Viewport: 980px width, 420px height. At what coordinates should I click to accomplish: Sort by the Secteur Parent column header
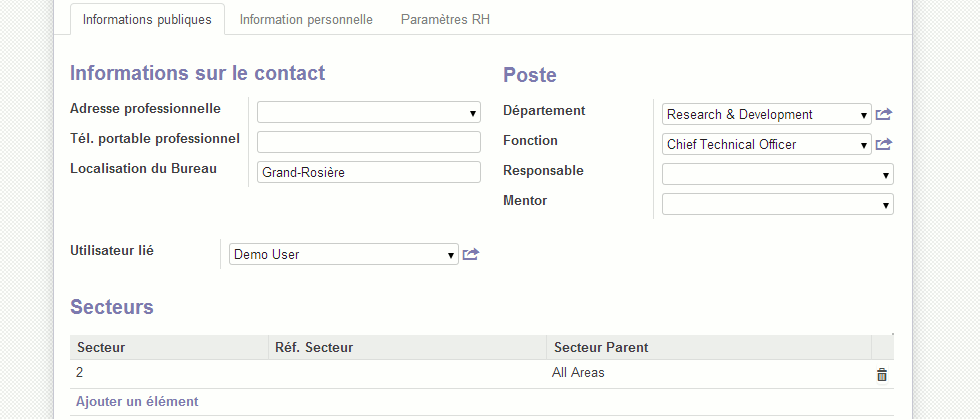click(x=709, y=348)
